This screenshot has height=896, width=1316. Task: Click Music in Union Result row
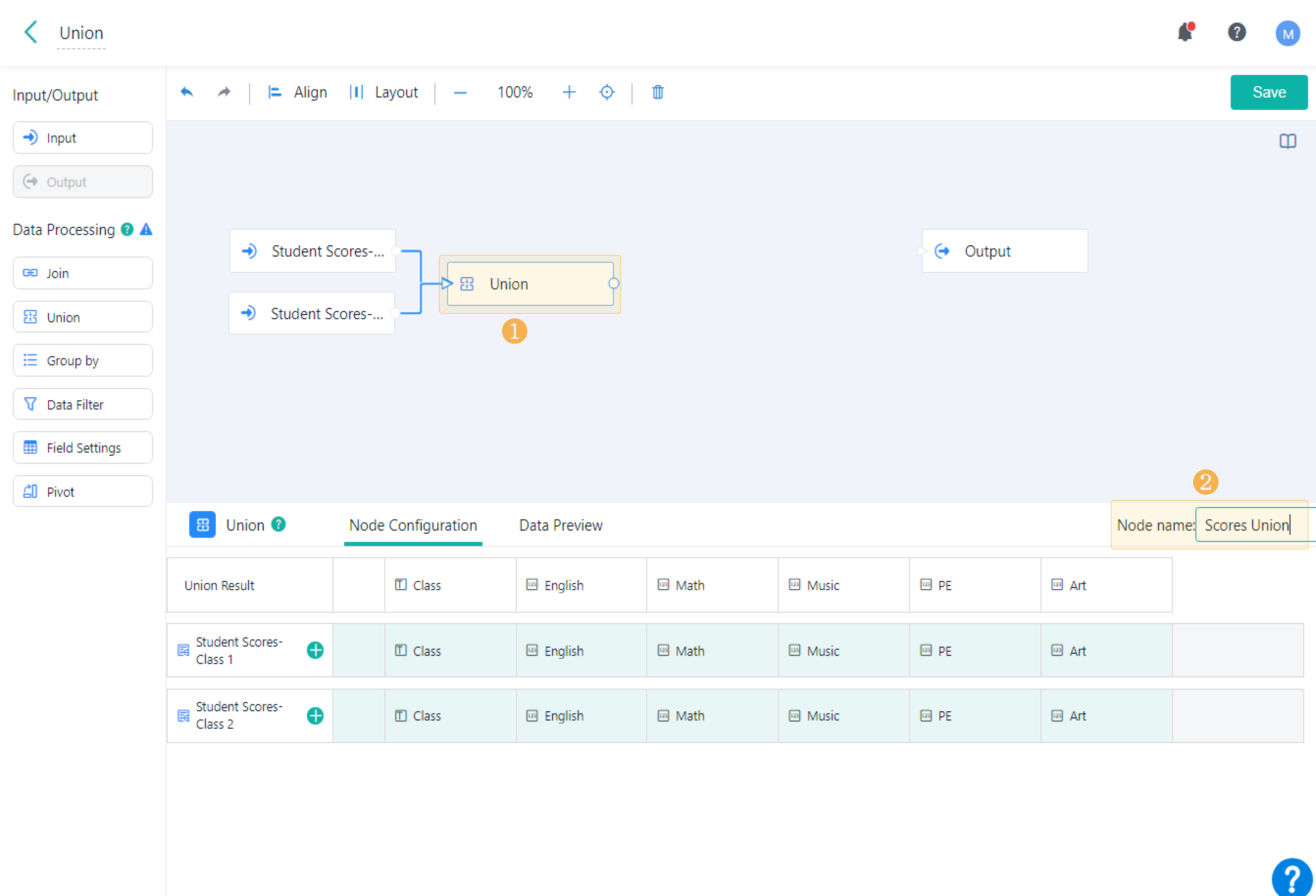point(844,585)
